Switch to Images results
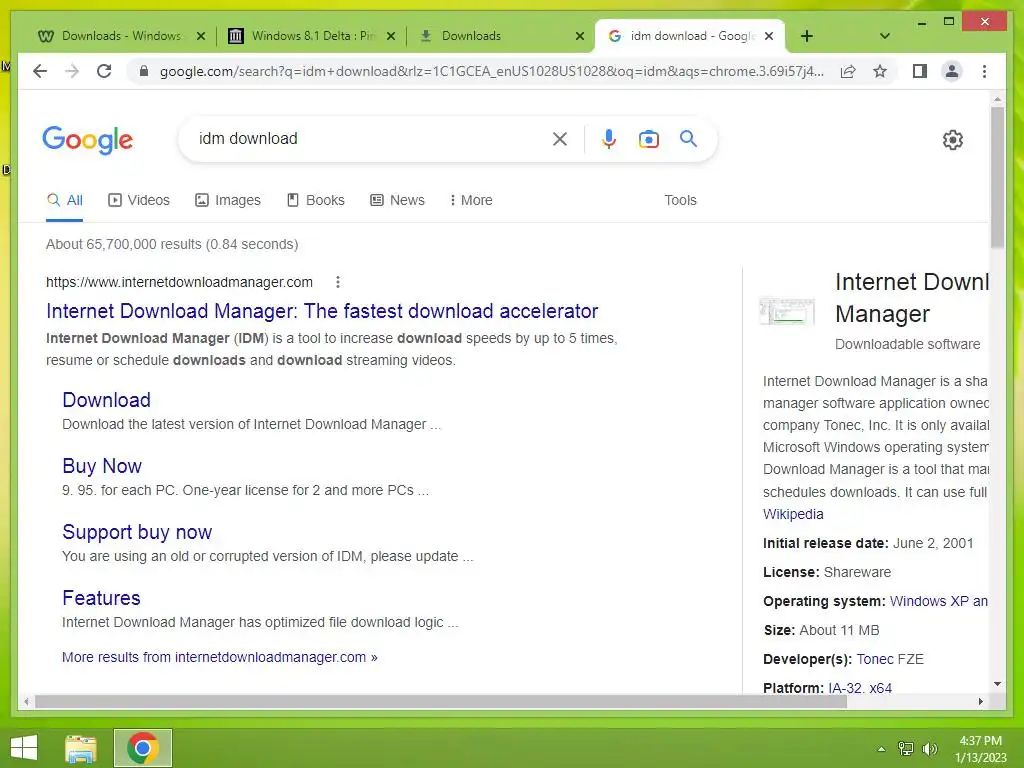Screen dimensions: 1024x768 [228, 200]
